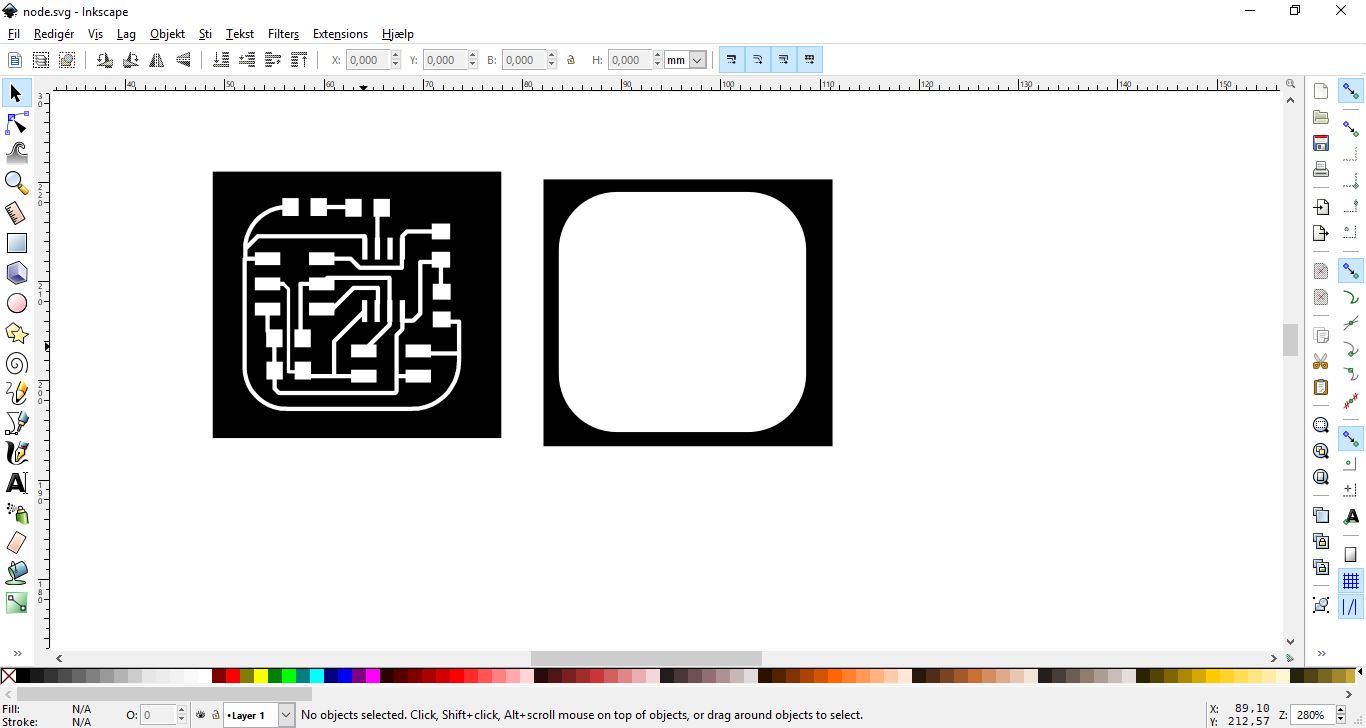Activate the Text tool
This screenshot has height=728, width=1366.
(16, 483)
